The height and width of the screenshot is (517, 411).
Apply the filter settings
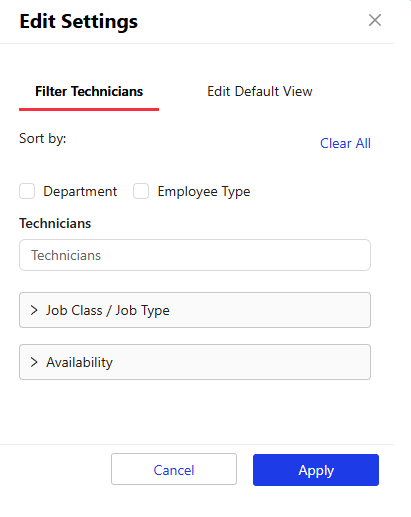pyautogui.click(x=316, y=470)
